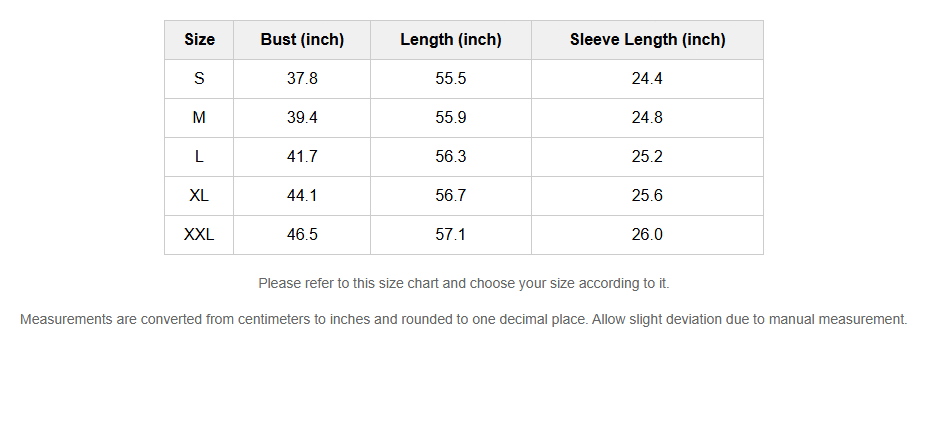Click the Bust (inch) column header

click(x=302, y=40)
